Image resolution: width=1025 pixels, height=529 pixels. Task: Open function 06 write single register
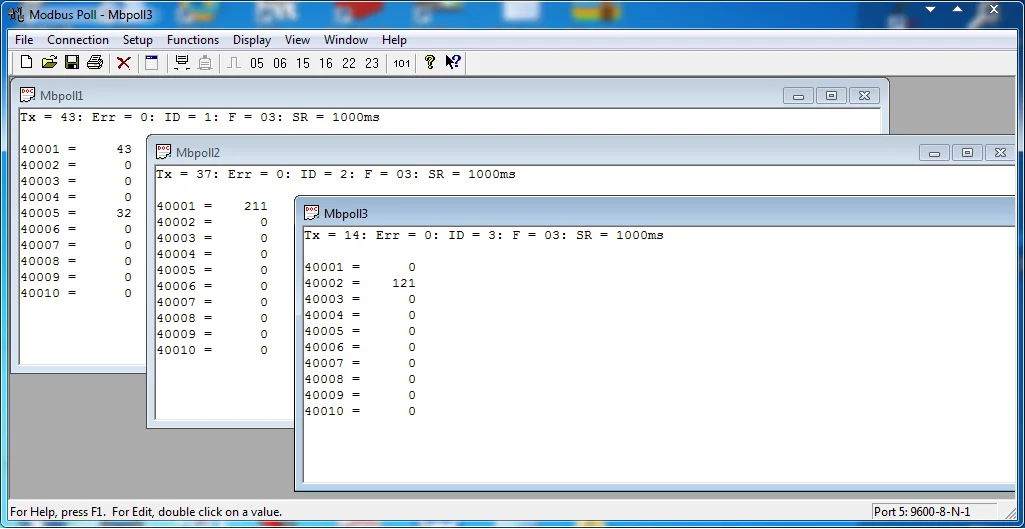point(280,63)
